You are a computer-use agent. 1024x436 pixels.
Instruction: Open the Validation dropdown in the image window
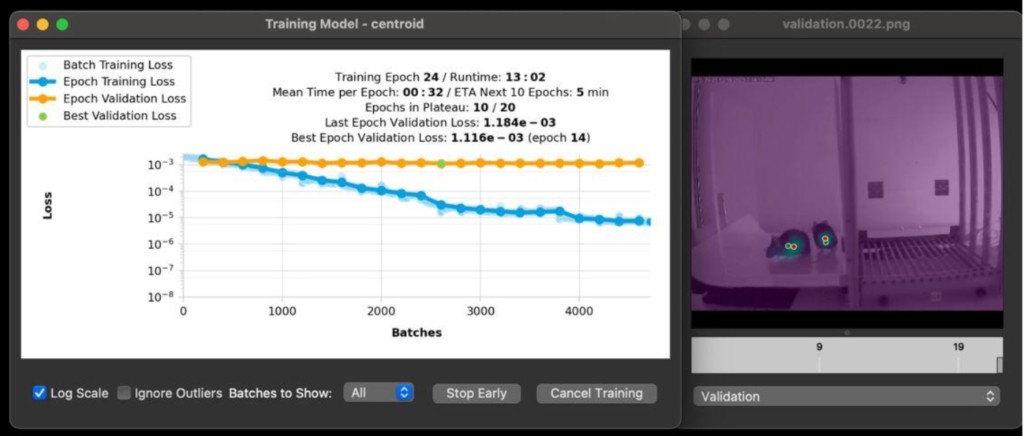846,396
